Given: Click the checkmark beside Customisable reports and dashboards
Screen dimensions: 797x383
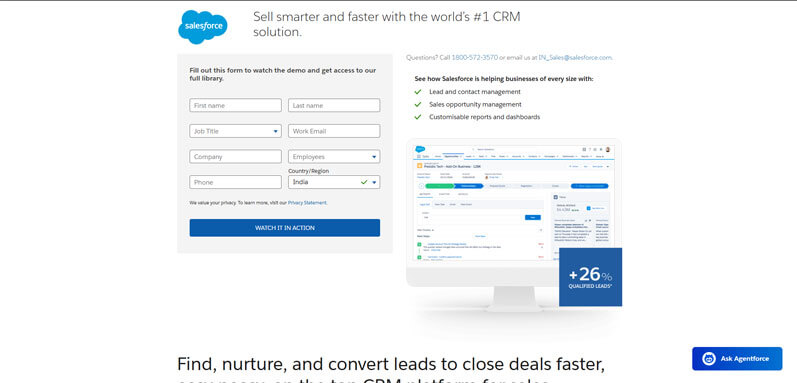Looking at the screenshot, I should pos(418,117).
